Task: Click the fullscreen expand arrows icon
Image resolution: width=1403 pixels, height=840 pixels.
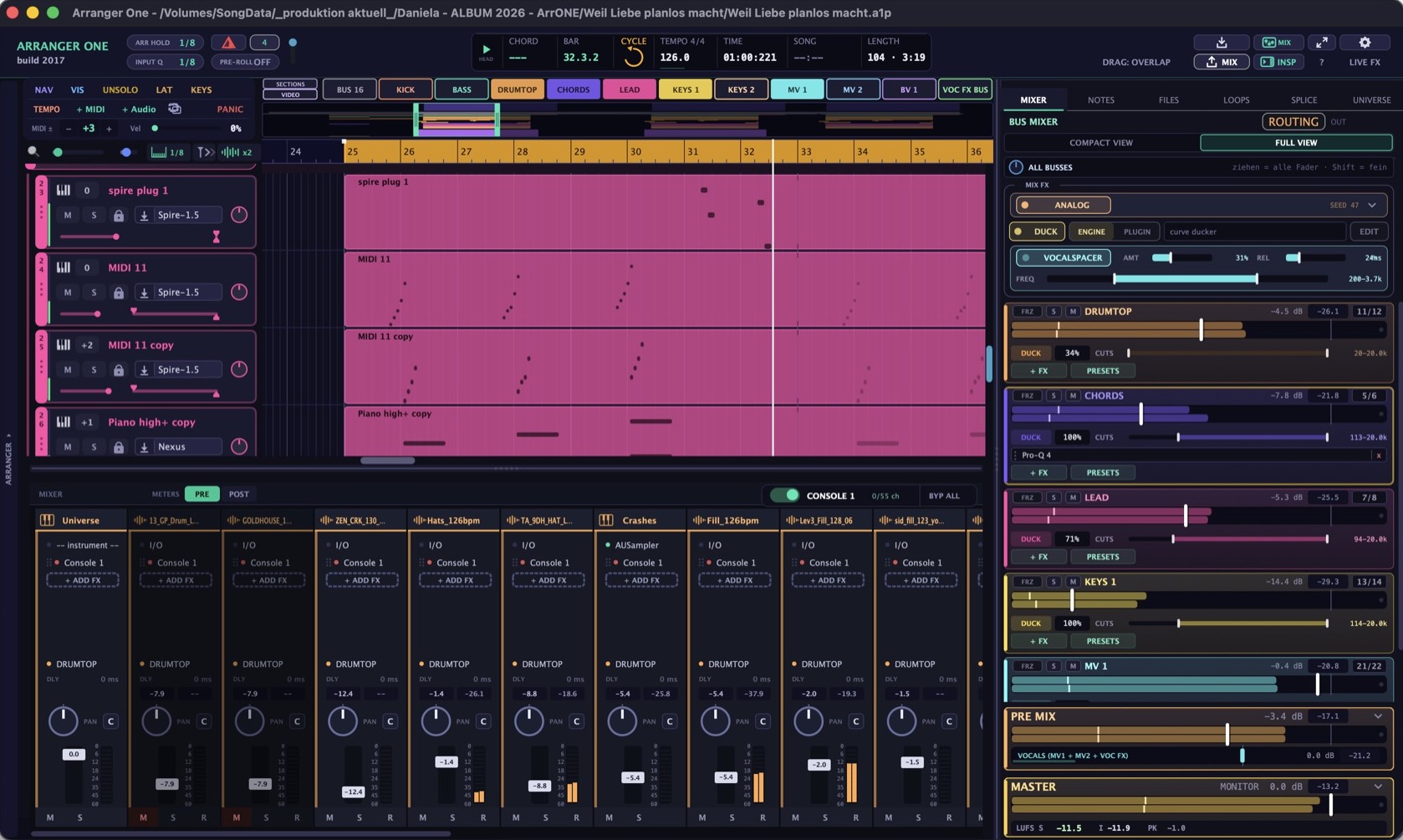Action: point(1321,43)
